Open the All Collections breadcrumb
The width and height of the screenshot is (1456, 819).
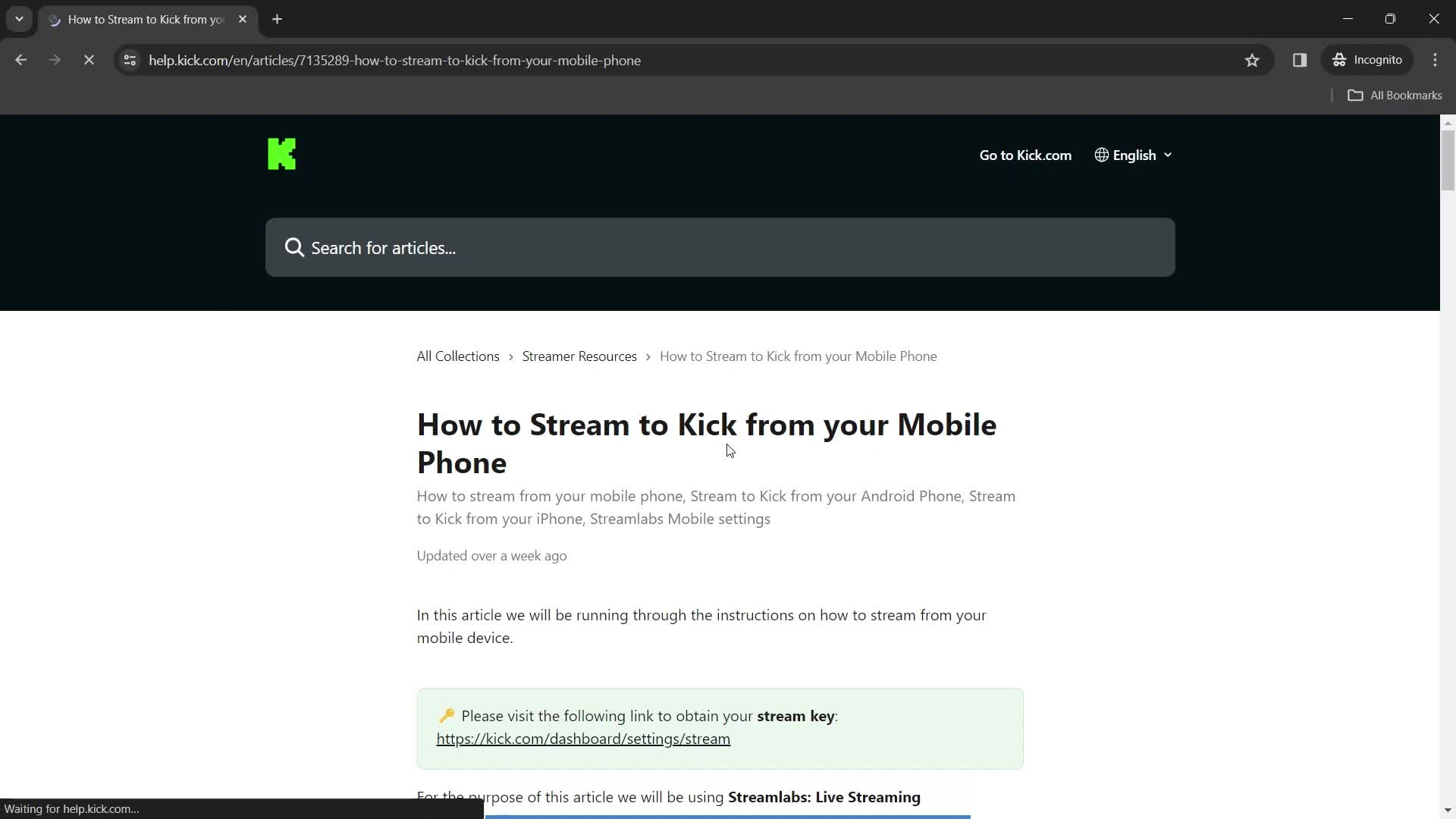tap(458, 356)
